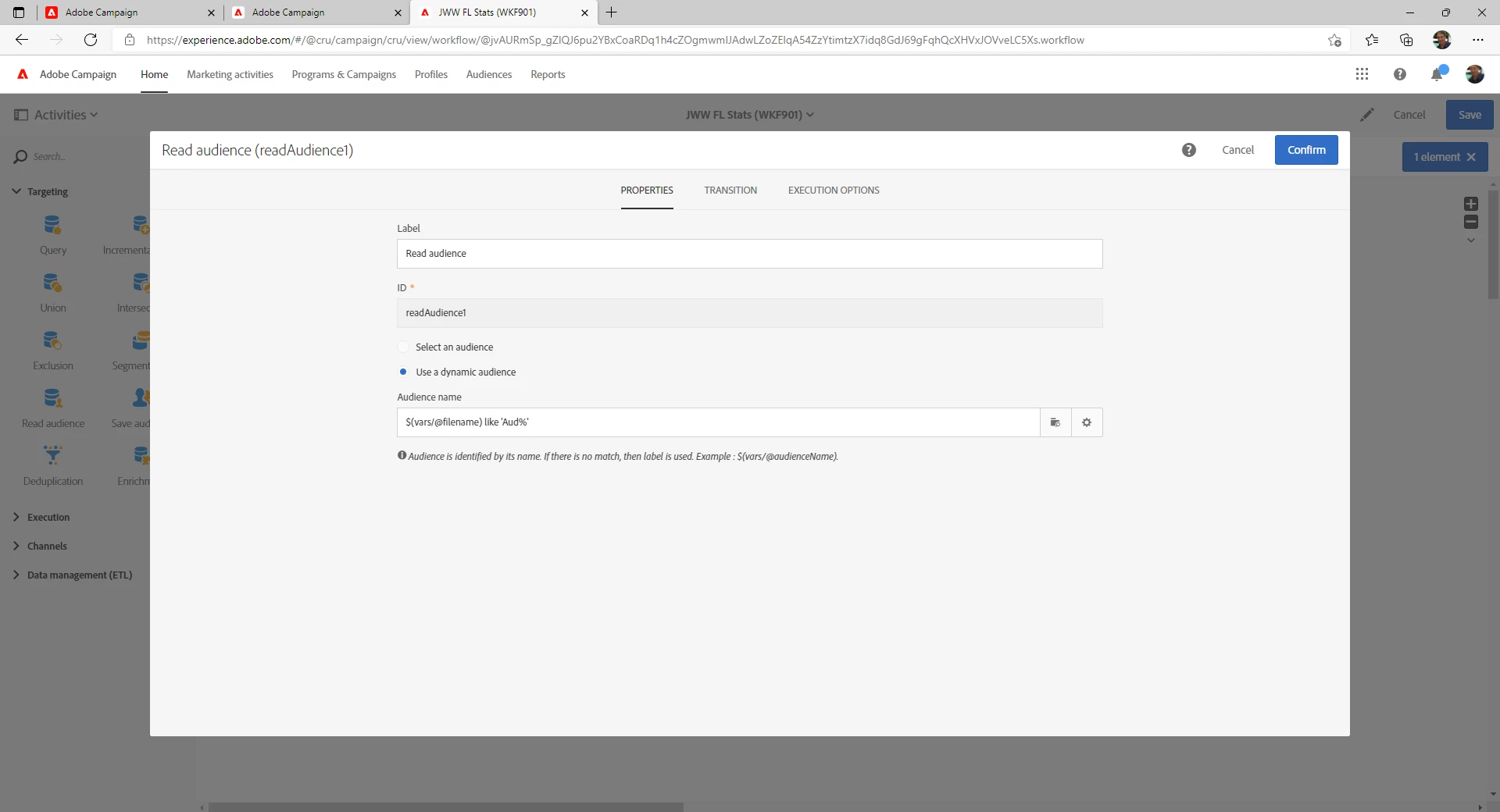Go to Home menu
Screen dimensions: 1500x812
155,74
